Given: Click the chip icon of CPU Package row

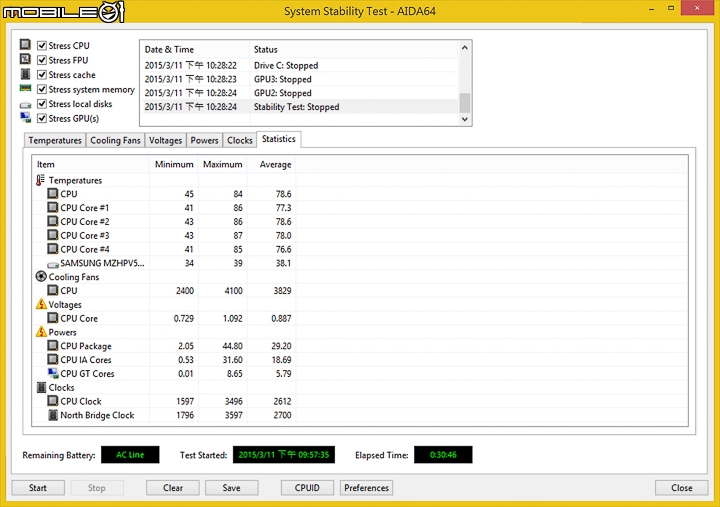Looking at the screenshot, I should pos(53,345).
